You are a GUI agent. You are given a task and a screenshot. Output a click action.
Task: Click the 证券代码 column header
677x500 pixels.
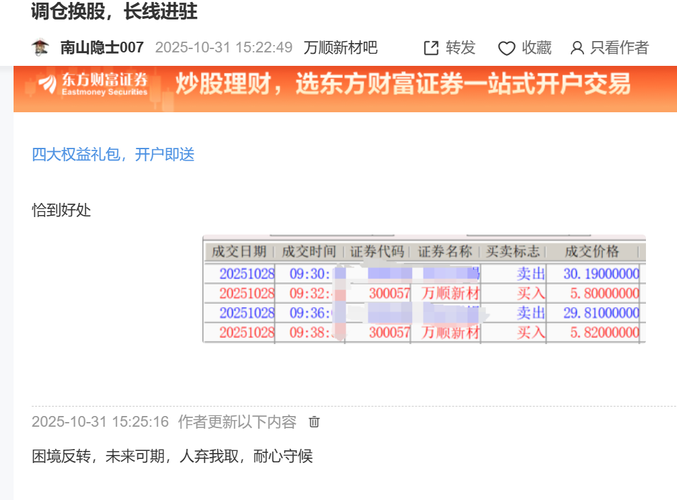377,251
